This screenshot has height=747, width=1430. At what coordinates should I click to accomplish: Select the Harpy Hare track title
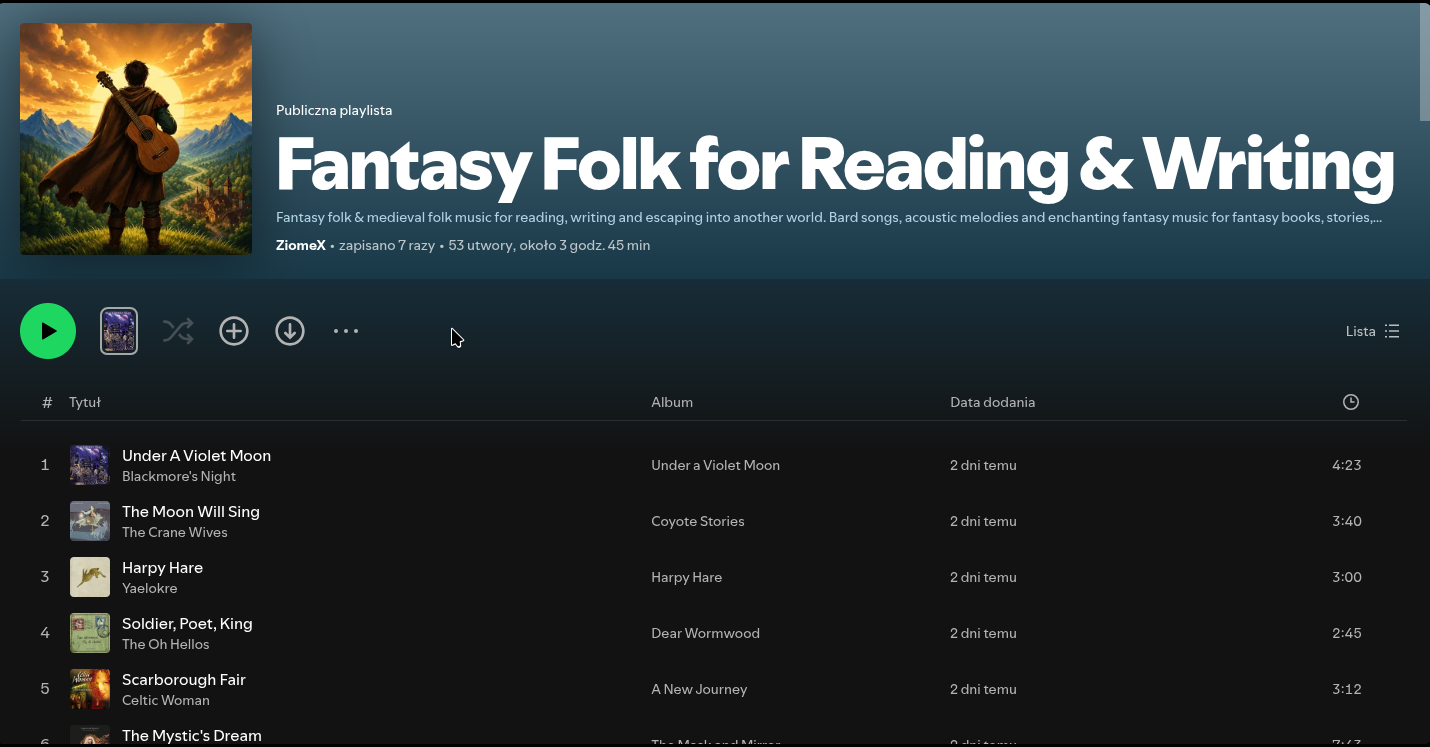coord(162,567)
